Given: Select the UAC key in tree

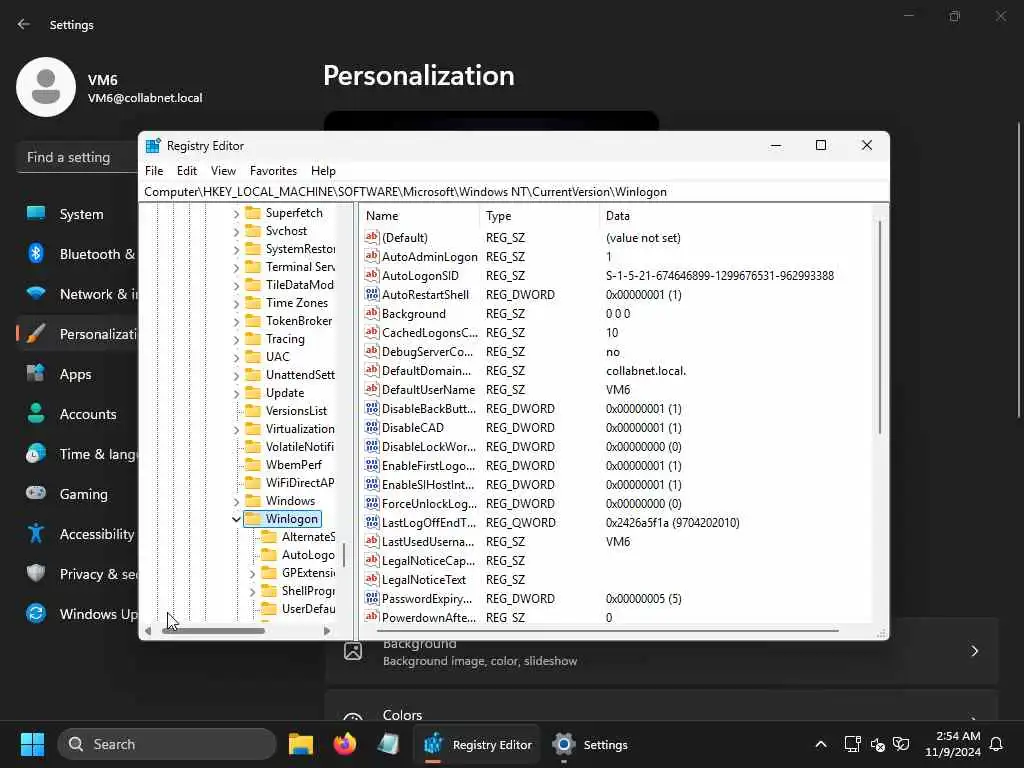Looking at the screenshot, I should click(x=278, y=357).
